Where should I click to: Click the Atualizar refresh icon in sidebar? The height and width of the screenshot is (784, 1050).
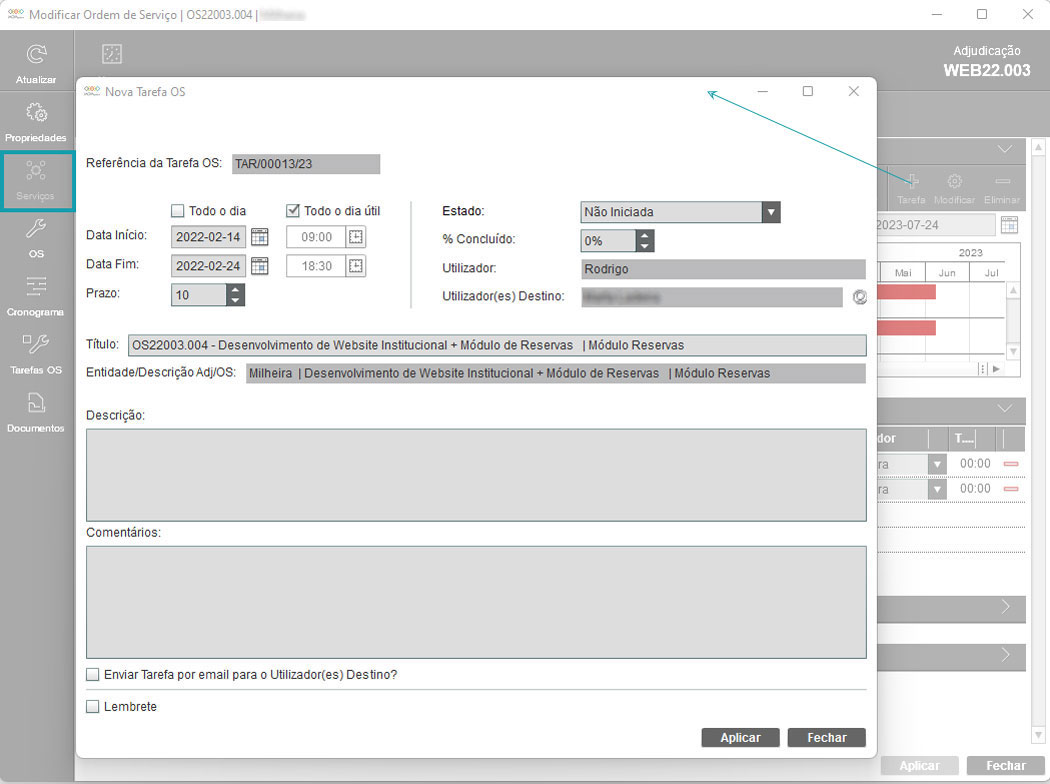[x=37, y=55]
